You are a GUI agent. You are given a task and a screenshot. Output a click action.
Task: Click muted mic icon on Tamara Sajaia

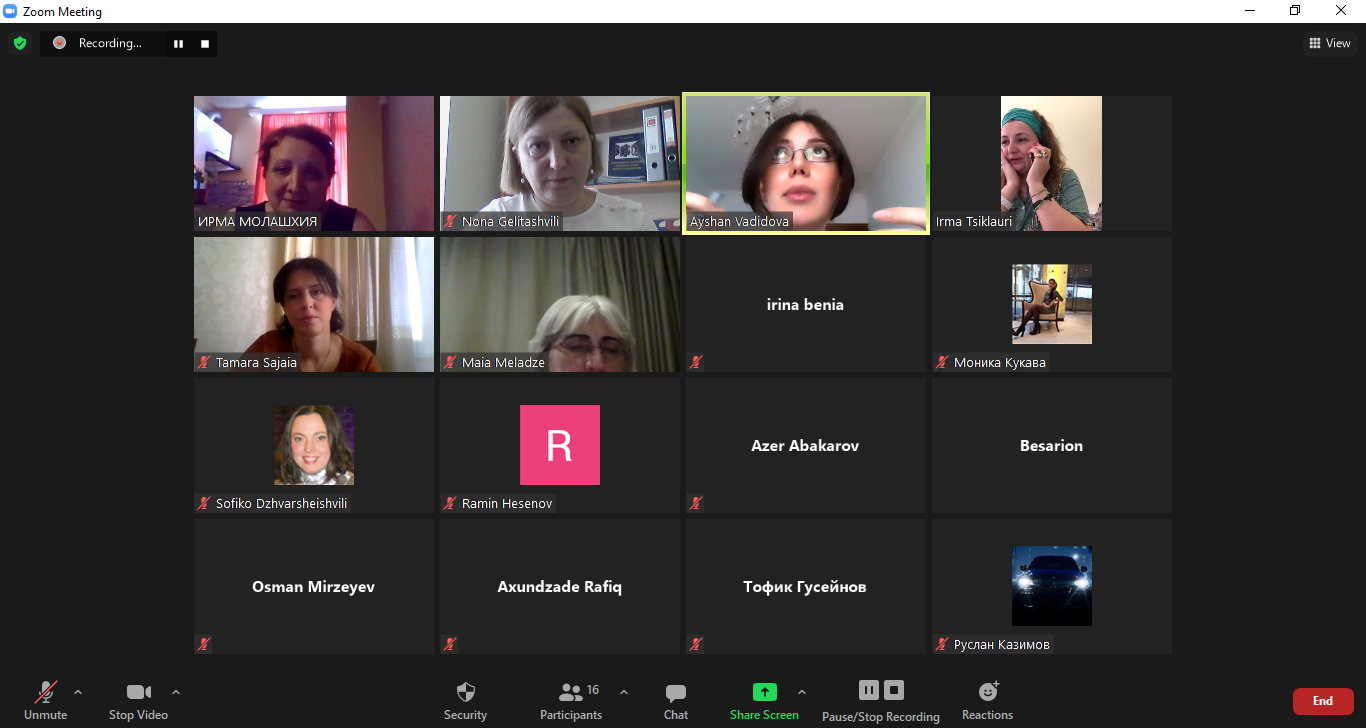coord(205,363)
